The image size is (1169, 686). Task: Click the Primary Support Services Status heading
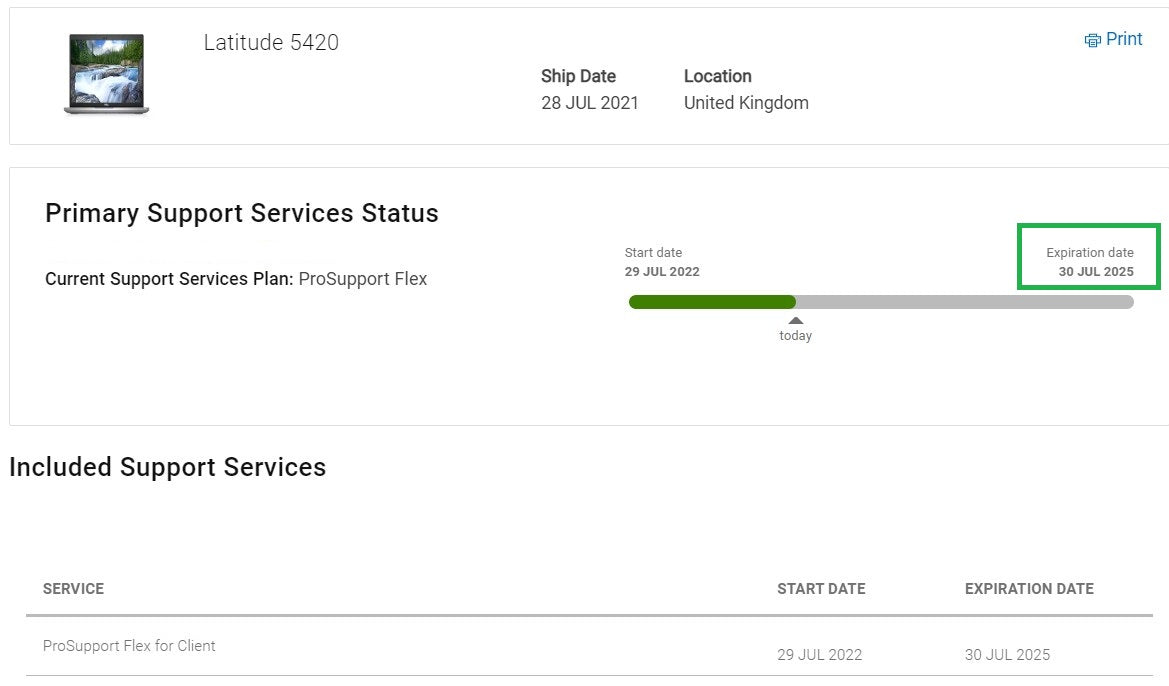(242, 213)
